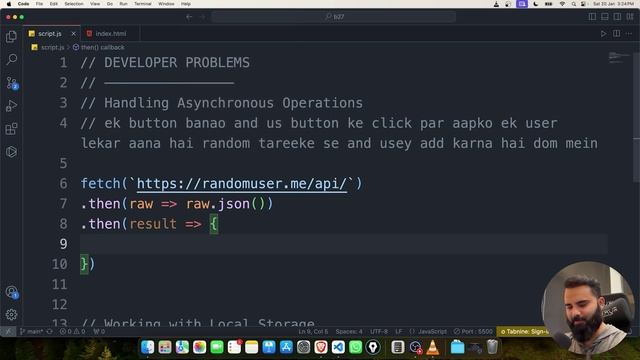Open the Help menu
640x360 pixels.
point(186,4)
